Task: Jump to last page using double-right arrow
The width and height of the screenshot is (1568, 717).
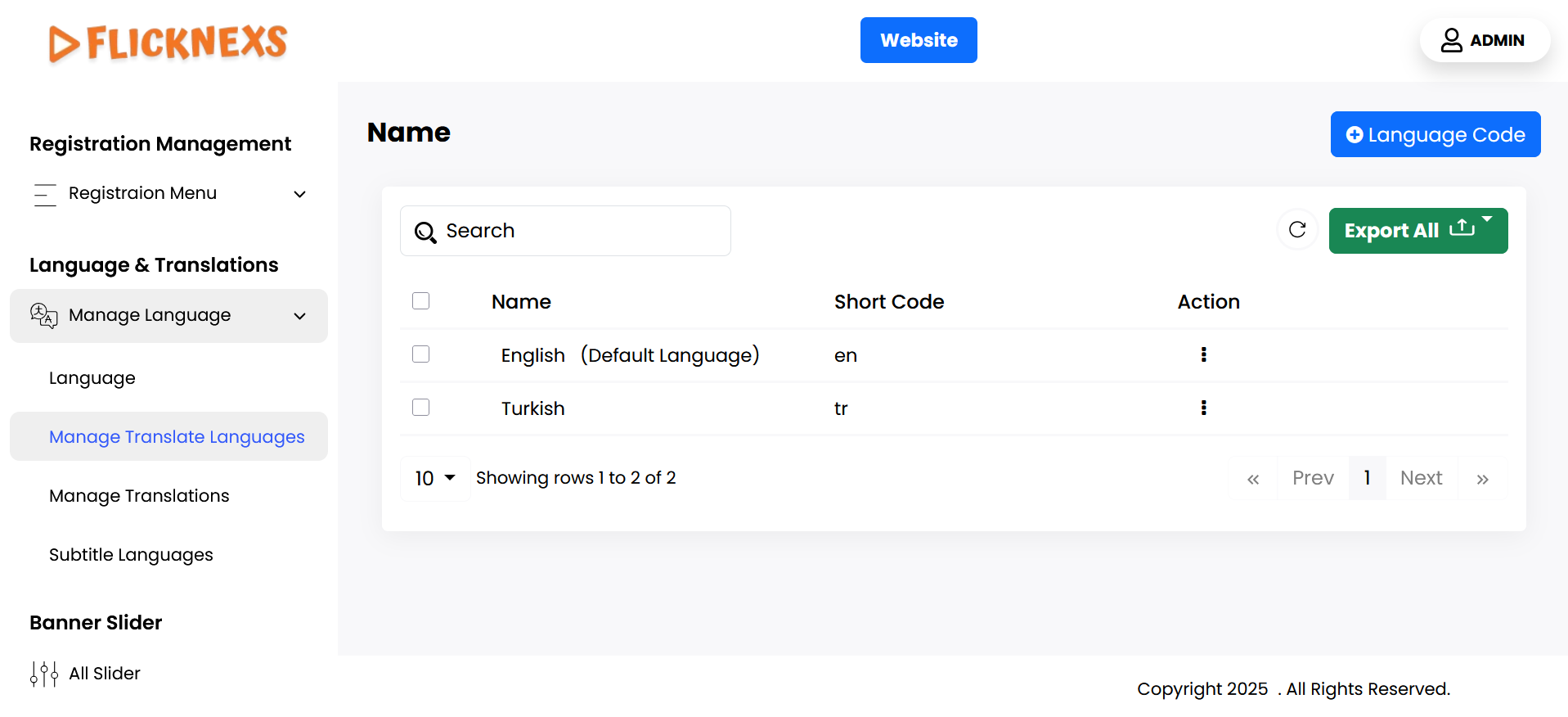Action: (1482, 479)
